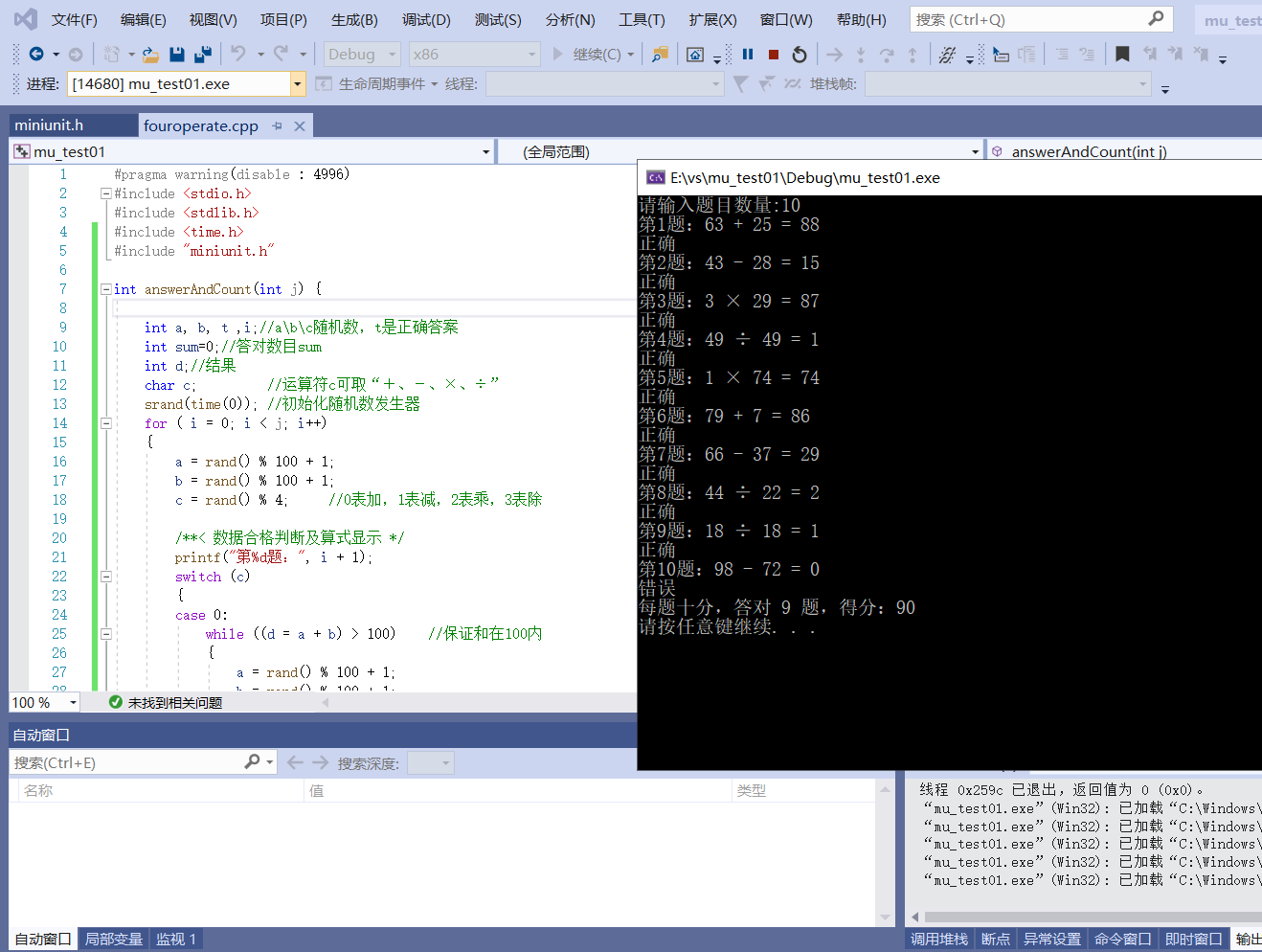Click the Save file icon
The width and height of the screenshot is (1262, 952).
(176, 55)
